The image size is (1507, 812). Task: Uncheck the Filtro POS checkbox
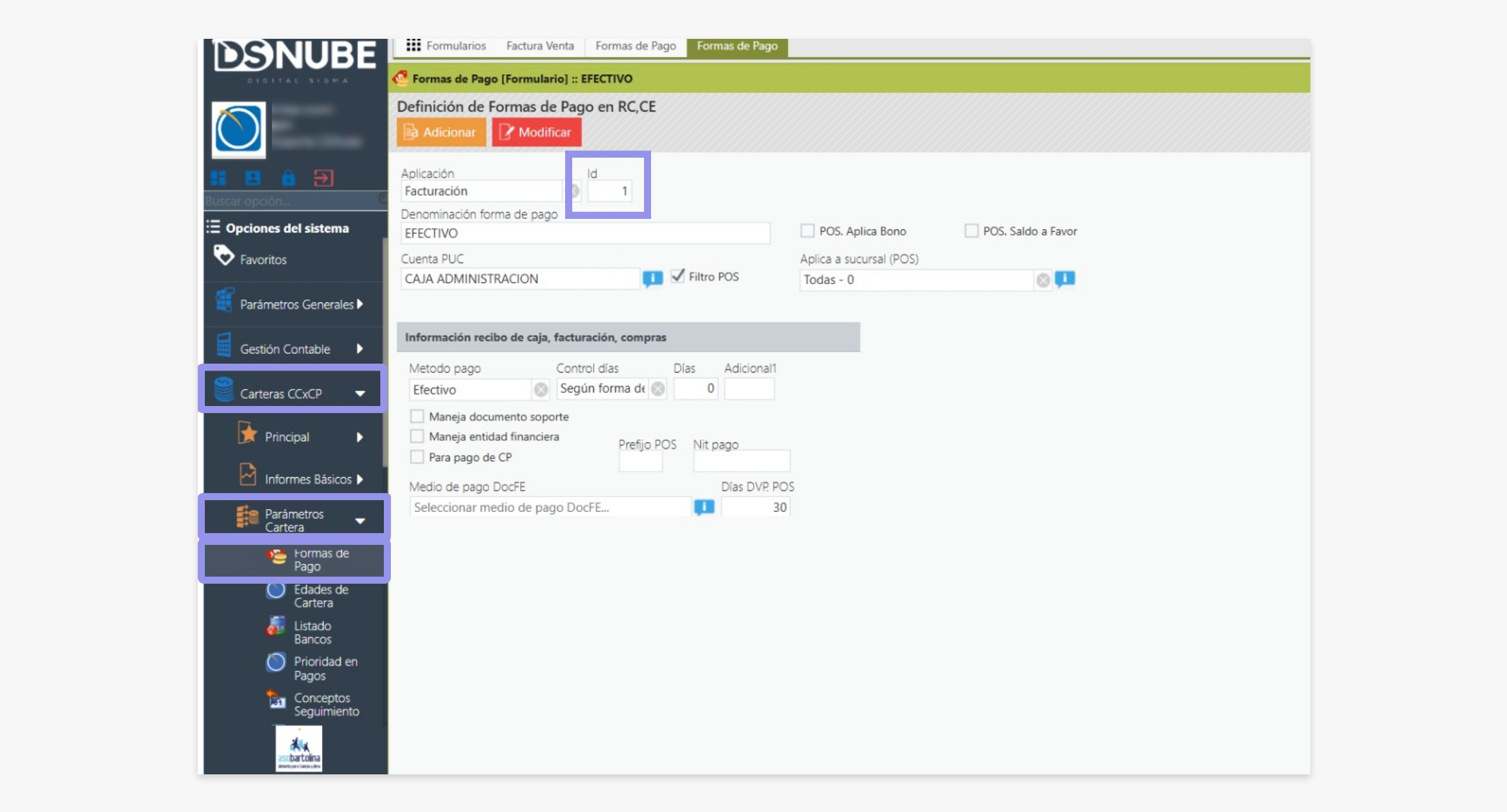pos(678,276)
